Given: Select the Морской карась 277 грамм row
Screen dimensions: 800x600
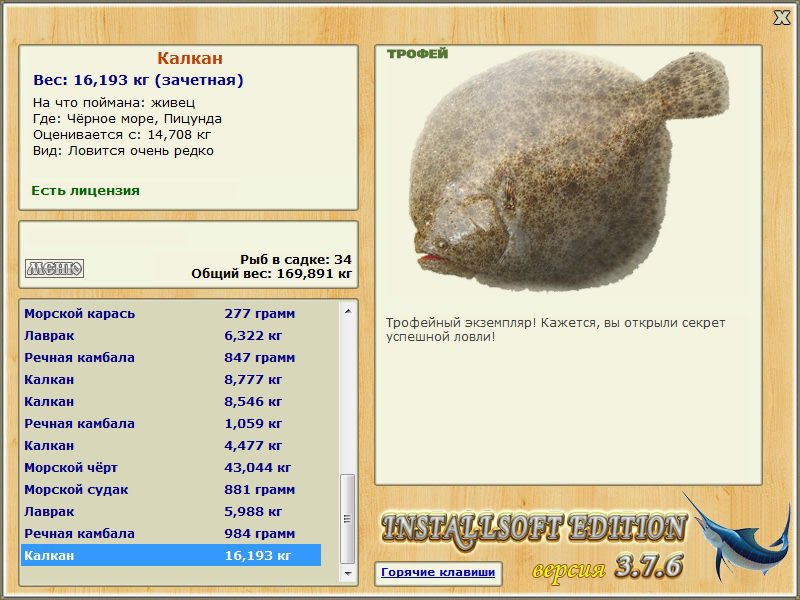Looking at the screenshot, I should (171, 313).
